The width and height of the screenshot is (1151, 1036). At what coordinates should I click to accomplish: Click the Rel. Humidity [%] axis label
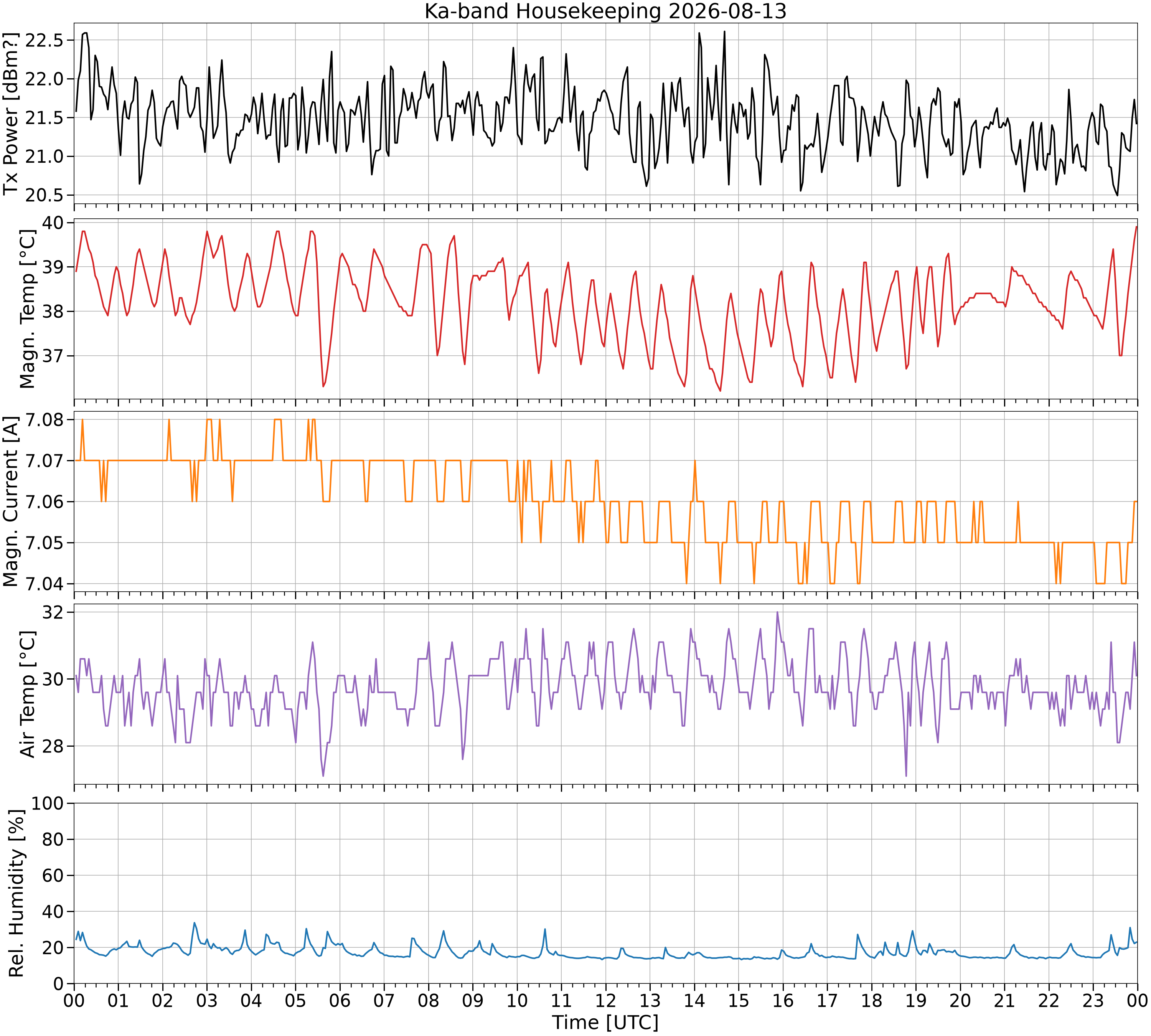pos(16,893)
